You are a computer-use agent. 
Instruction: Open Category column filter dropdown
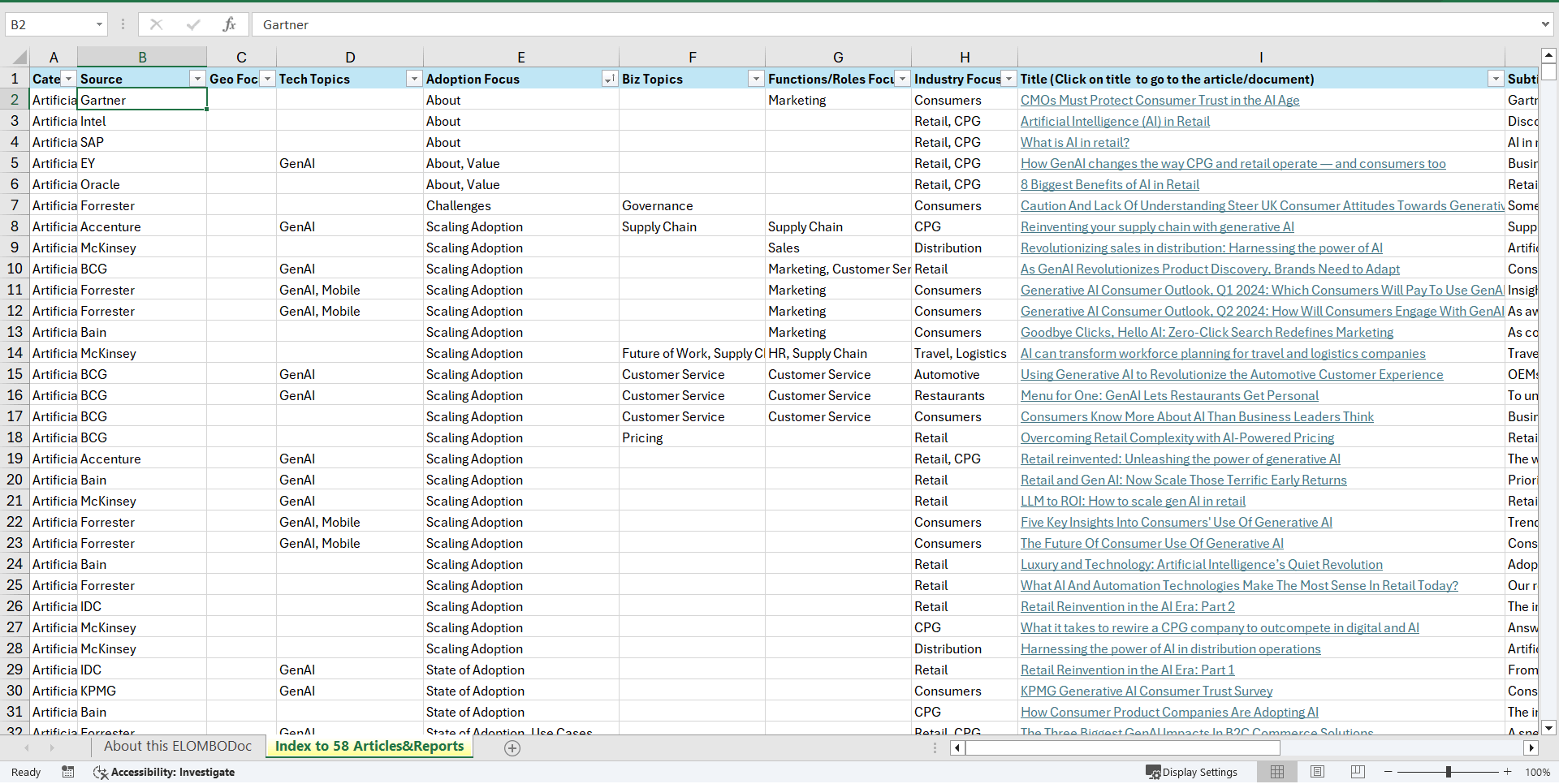coord(68,79)
